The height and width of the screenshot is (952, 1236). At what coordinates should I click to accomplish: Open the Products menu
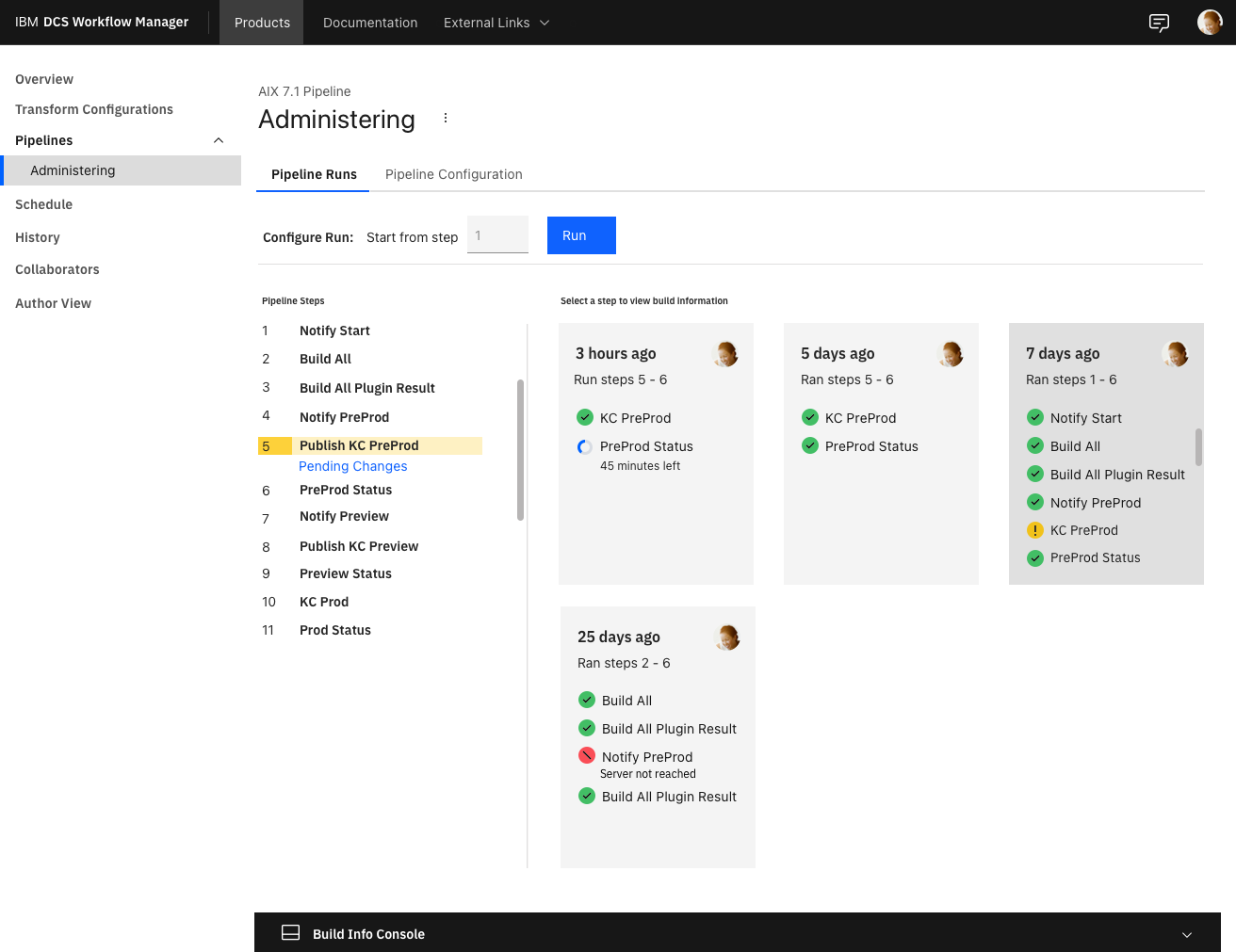262,23
